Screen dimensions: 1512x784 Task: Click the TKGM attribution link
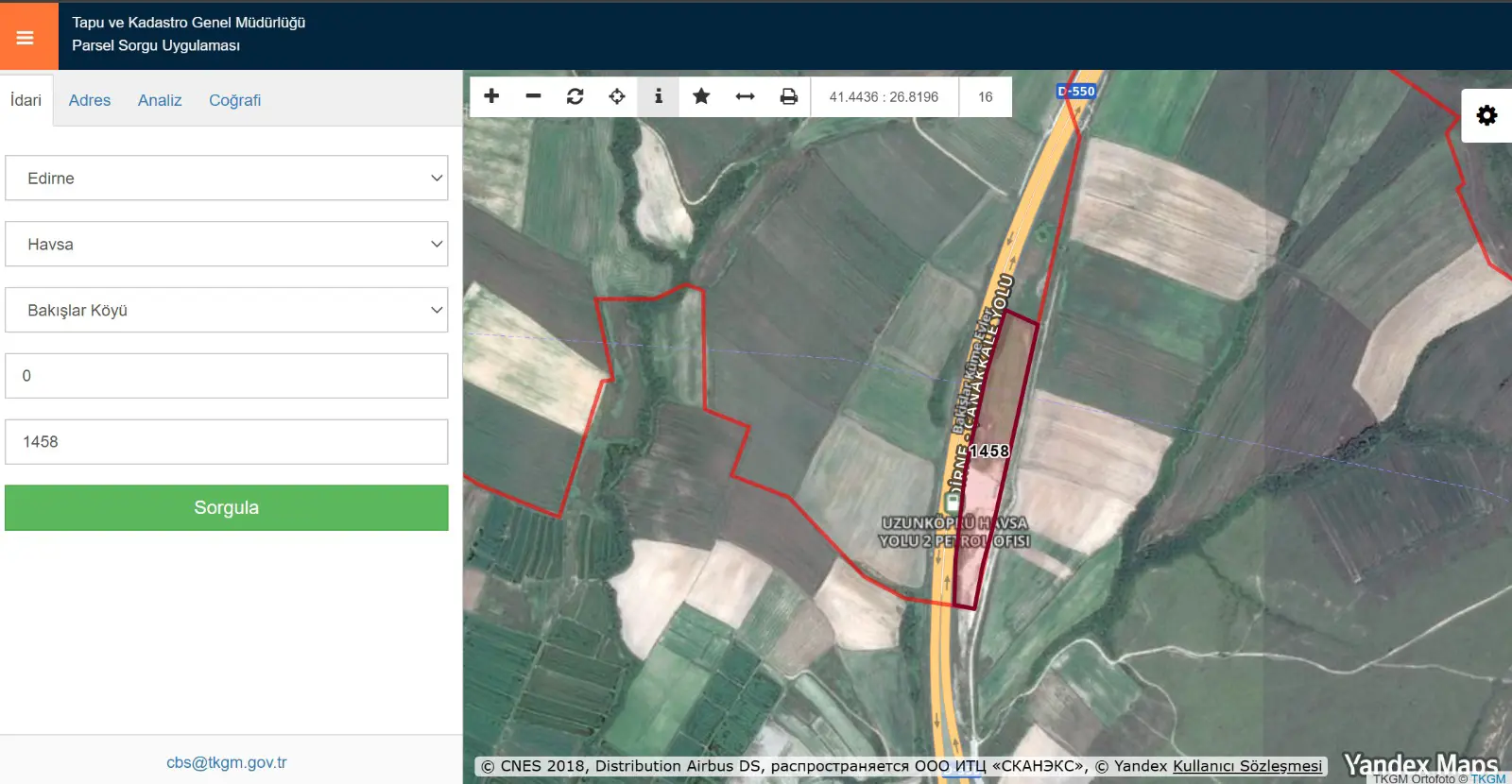[1488, 778]
